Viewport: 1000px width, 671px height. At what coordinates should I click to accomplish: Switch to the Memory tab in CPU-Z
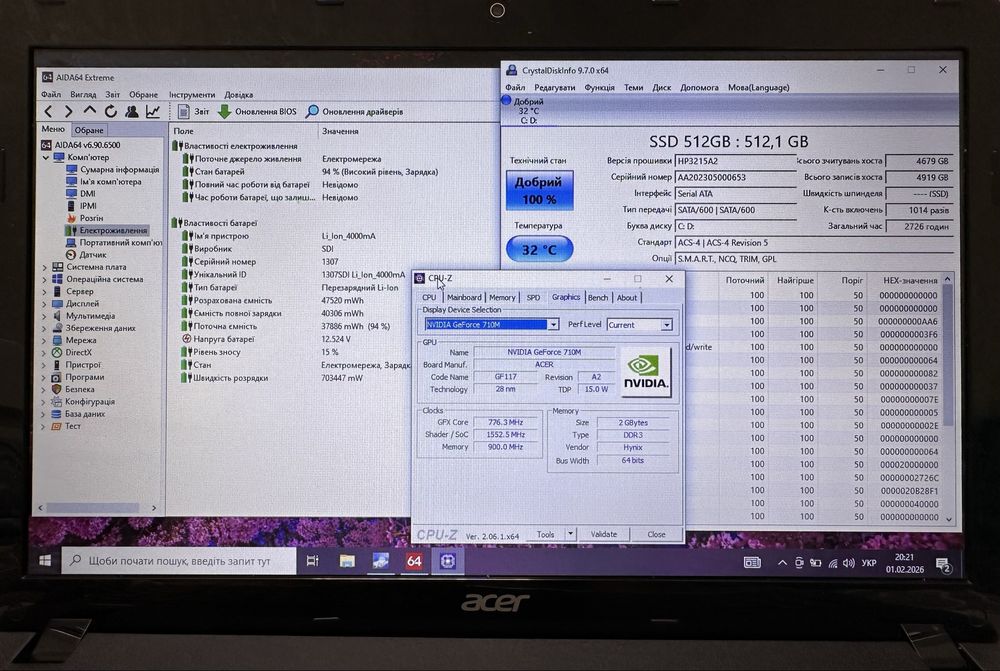502,298
